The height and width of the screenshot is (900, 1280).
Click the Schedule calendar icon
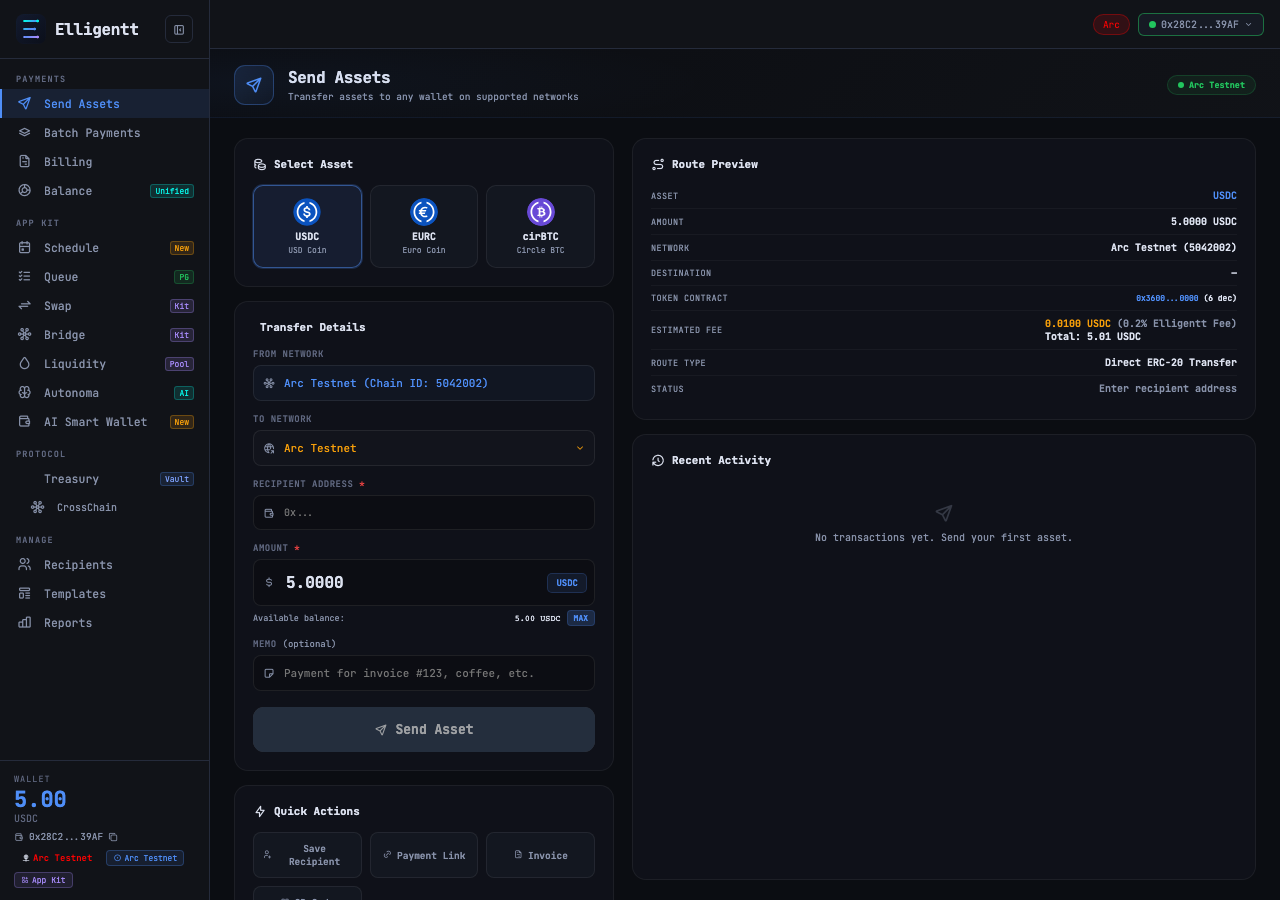[x=25, y=247]
